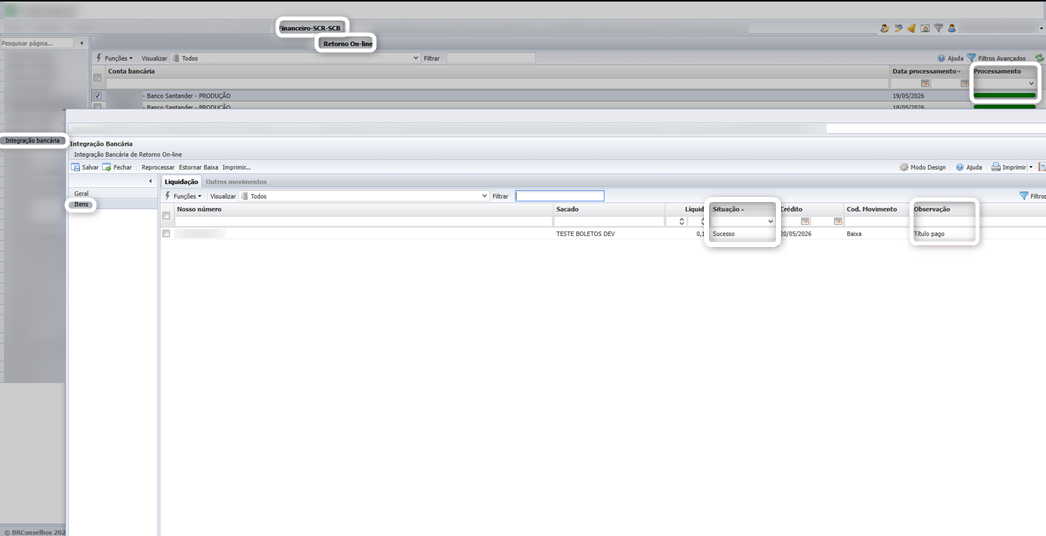
Task: Open the Funções menu in upper list
Action: tap(115, 58)
